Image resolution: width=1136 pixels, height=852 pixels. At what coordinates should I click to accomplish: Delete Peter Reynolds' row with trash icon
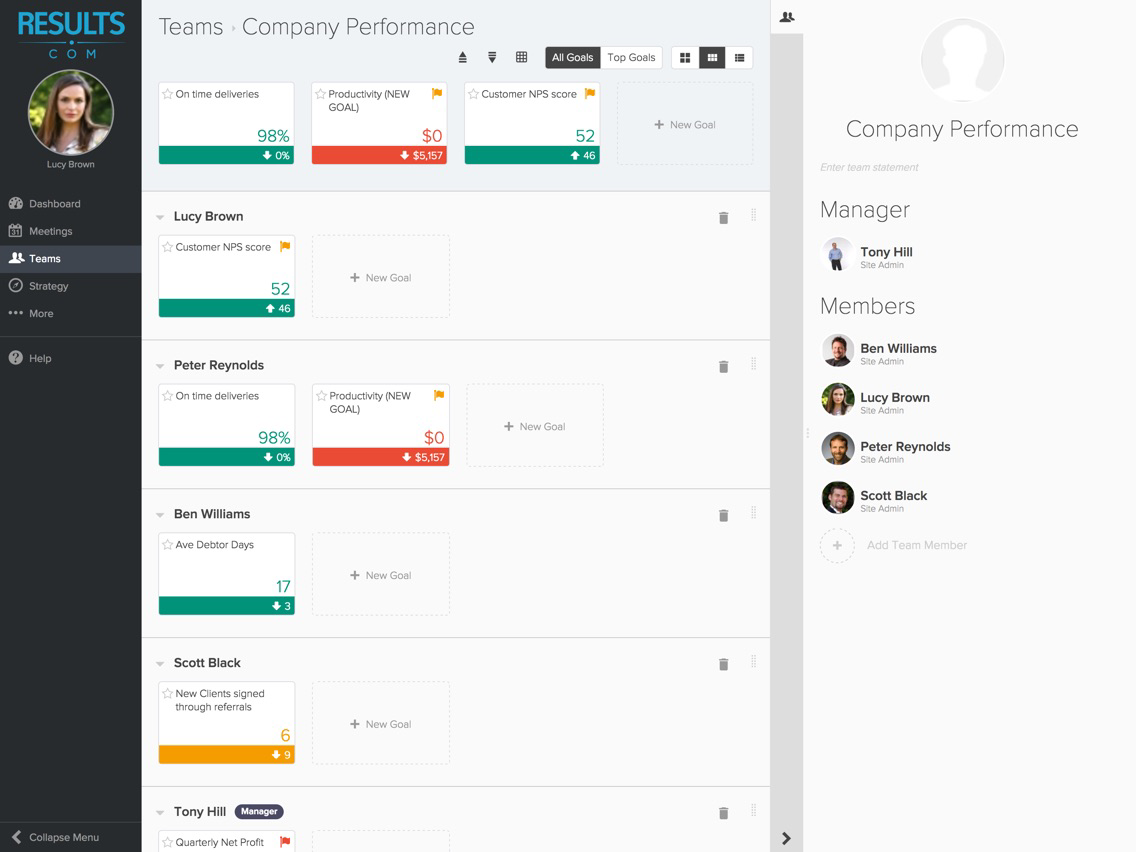pyautogui.click(x=723, y=367)
